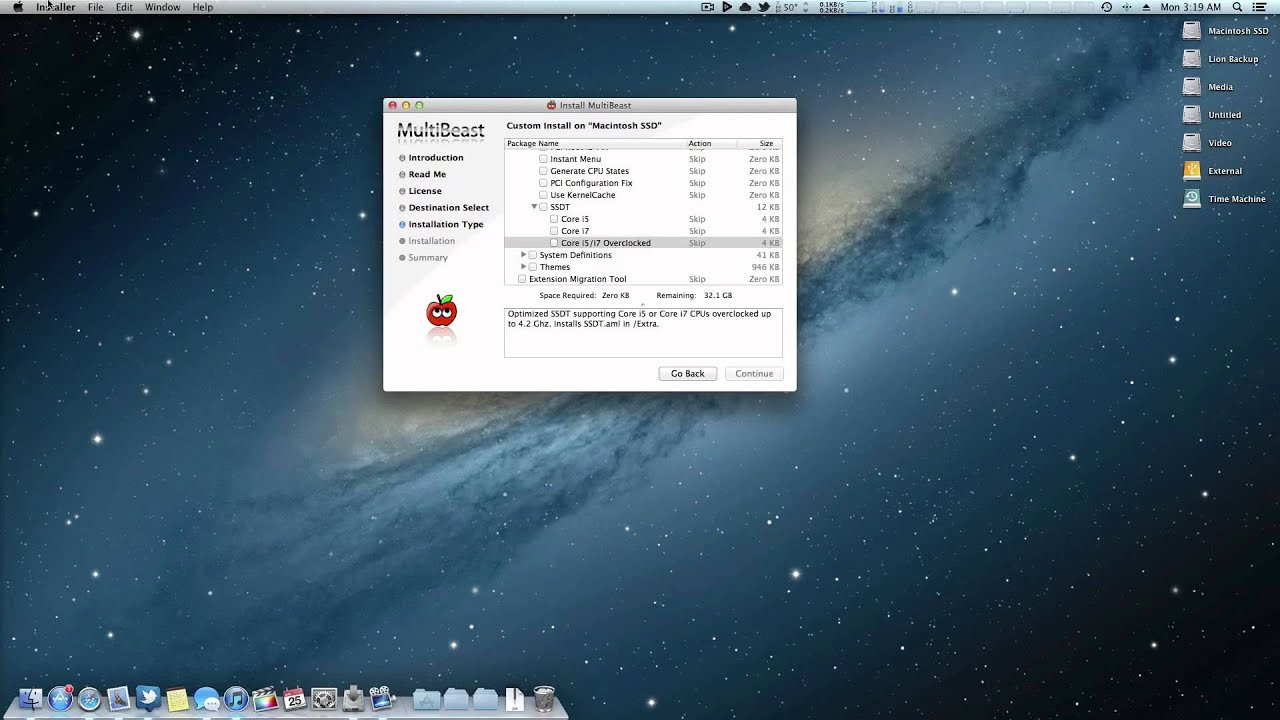Enable Extension Migration Tool checkbox
Image resolution: width=1280 pixels, height=720 pixels.
point(522,279)
